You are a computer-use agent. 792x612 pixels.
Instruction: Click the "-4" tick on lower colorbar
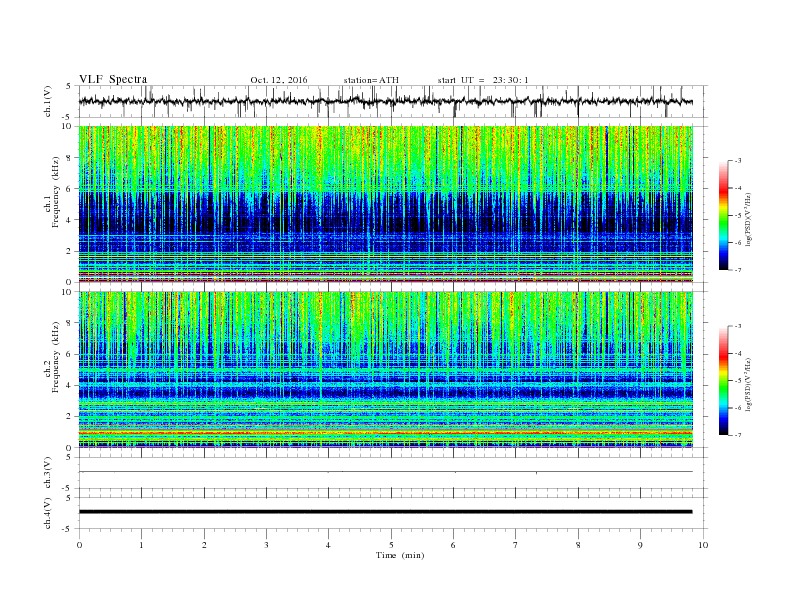click(737, 353)
